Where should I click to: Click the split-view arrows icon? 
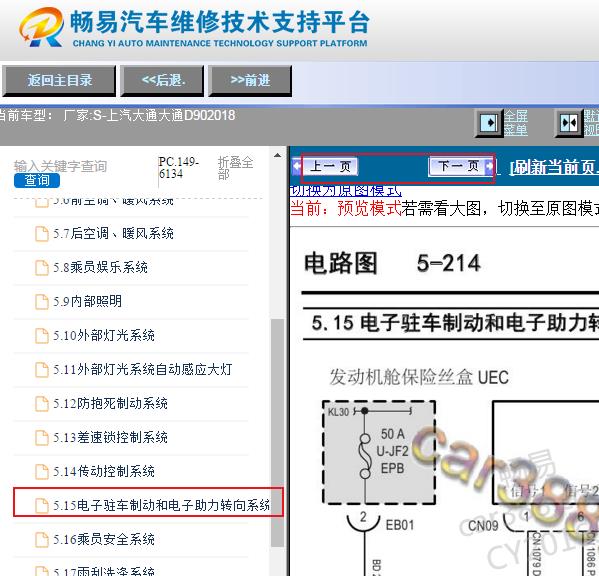click(569, 123)
